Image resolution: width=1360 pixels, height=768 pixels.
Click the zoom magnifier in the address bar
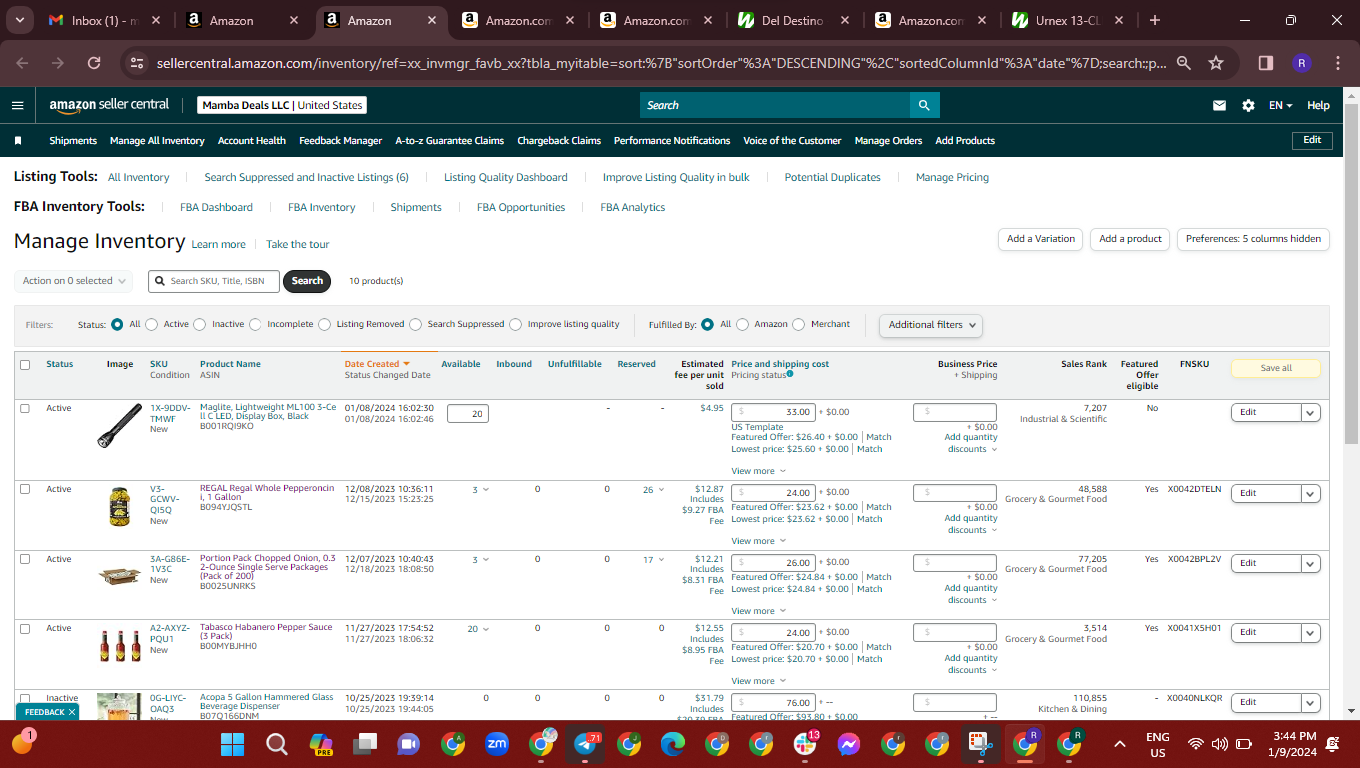point(1184,63)
